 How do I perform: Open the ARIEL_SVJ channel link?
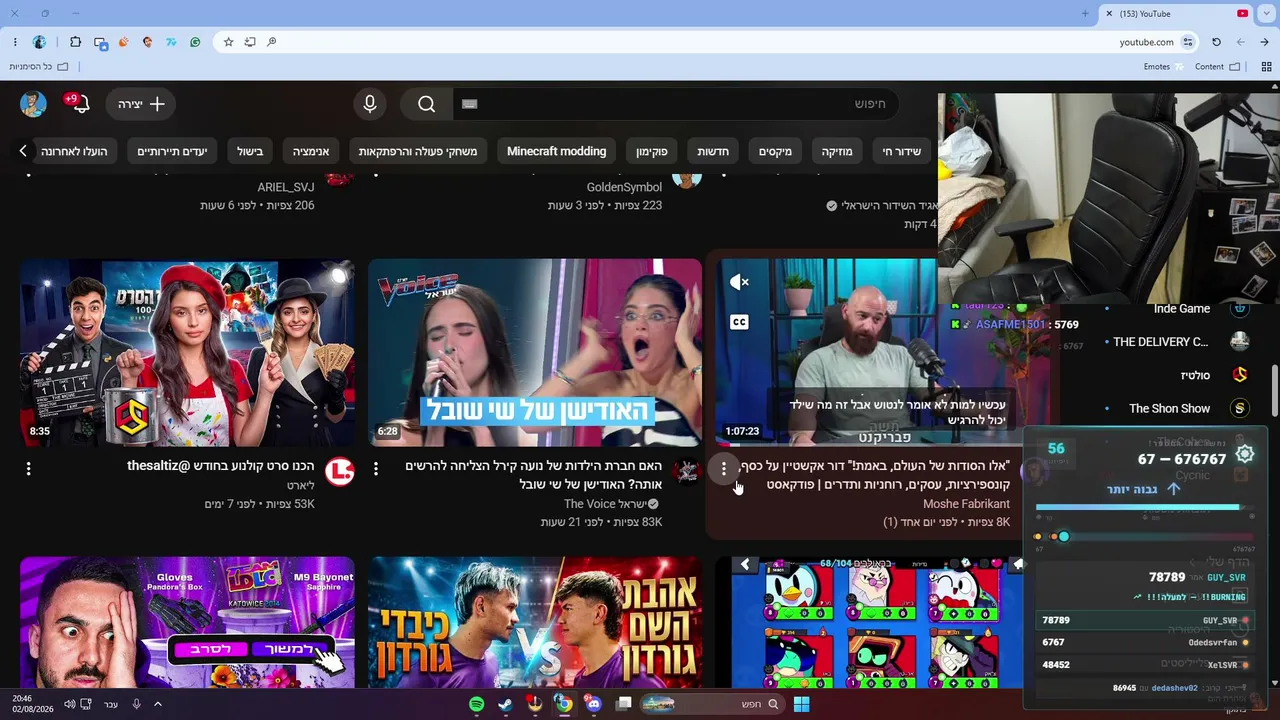point(286,187)
